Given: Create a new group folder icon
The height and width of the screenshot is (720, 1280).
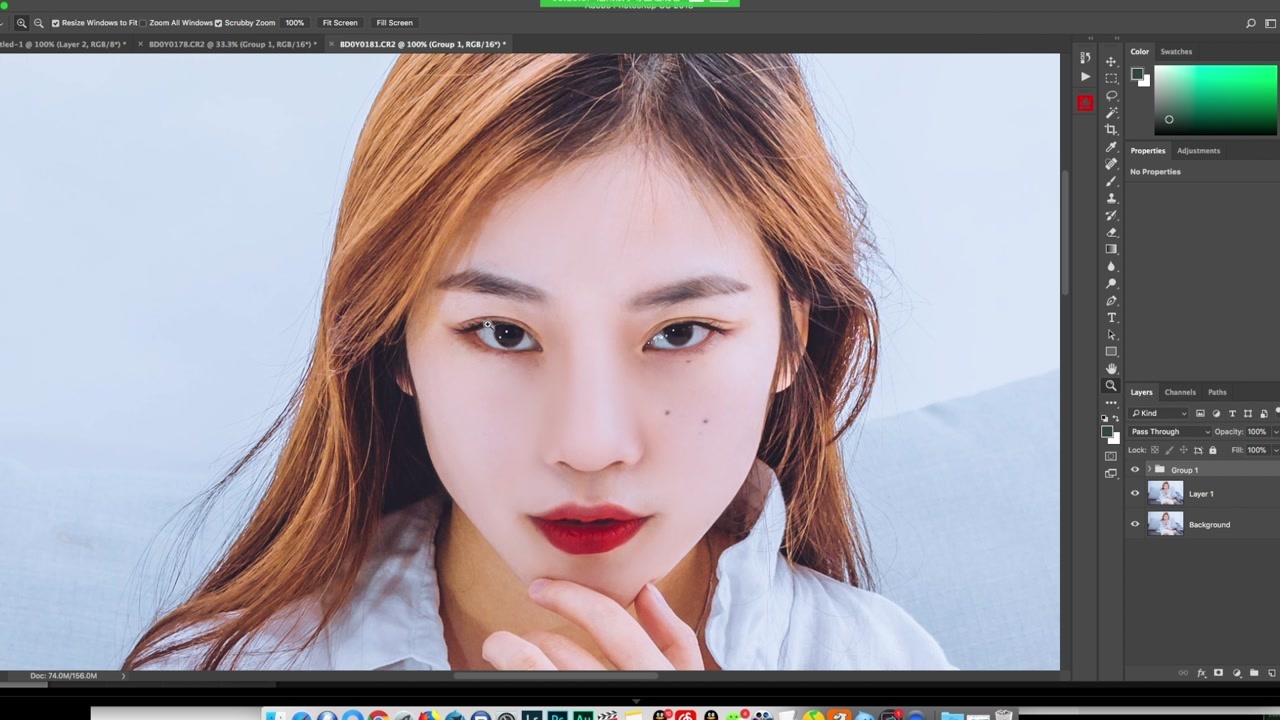Looking at the screenshot, I should tap(1254, 673).
